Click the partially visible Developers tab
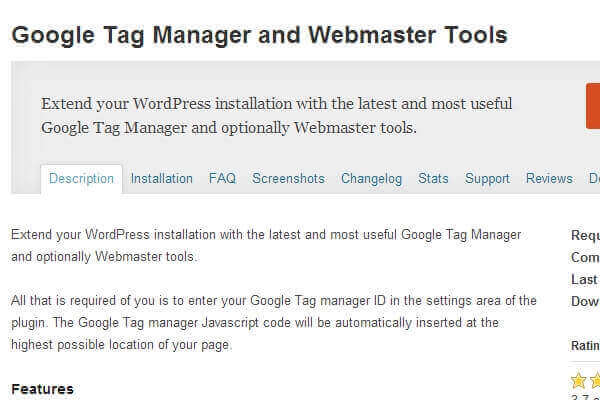This screenshot has height=400, width=600. [590, 179]
